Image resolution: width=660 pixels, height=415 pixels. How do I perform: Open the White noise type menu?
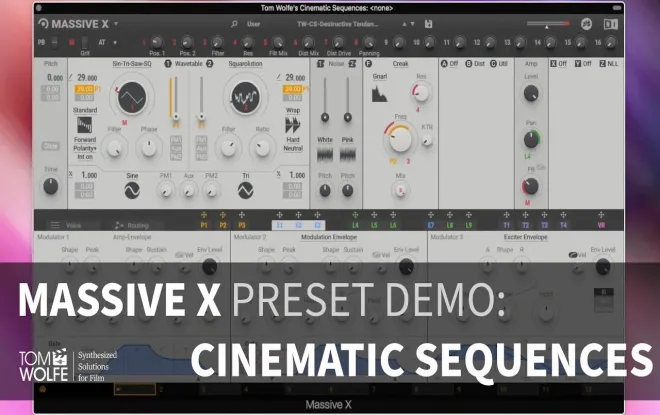[325, 140]
